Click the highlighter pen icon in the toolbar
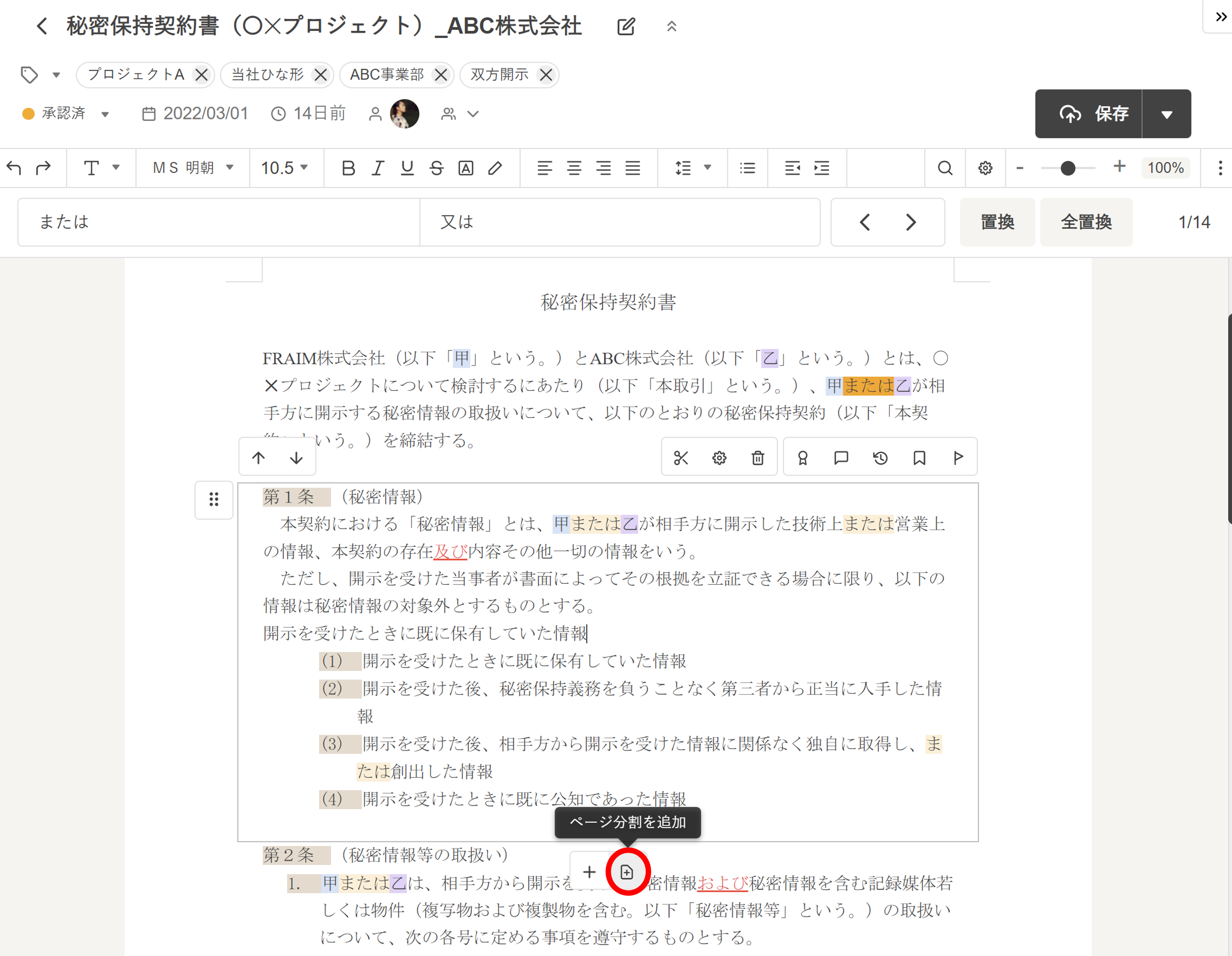1232x956 pixels. pyautogui.click(x=495, y=168)
